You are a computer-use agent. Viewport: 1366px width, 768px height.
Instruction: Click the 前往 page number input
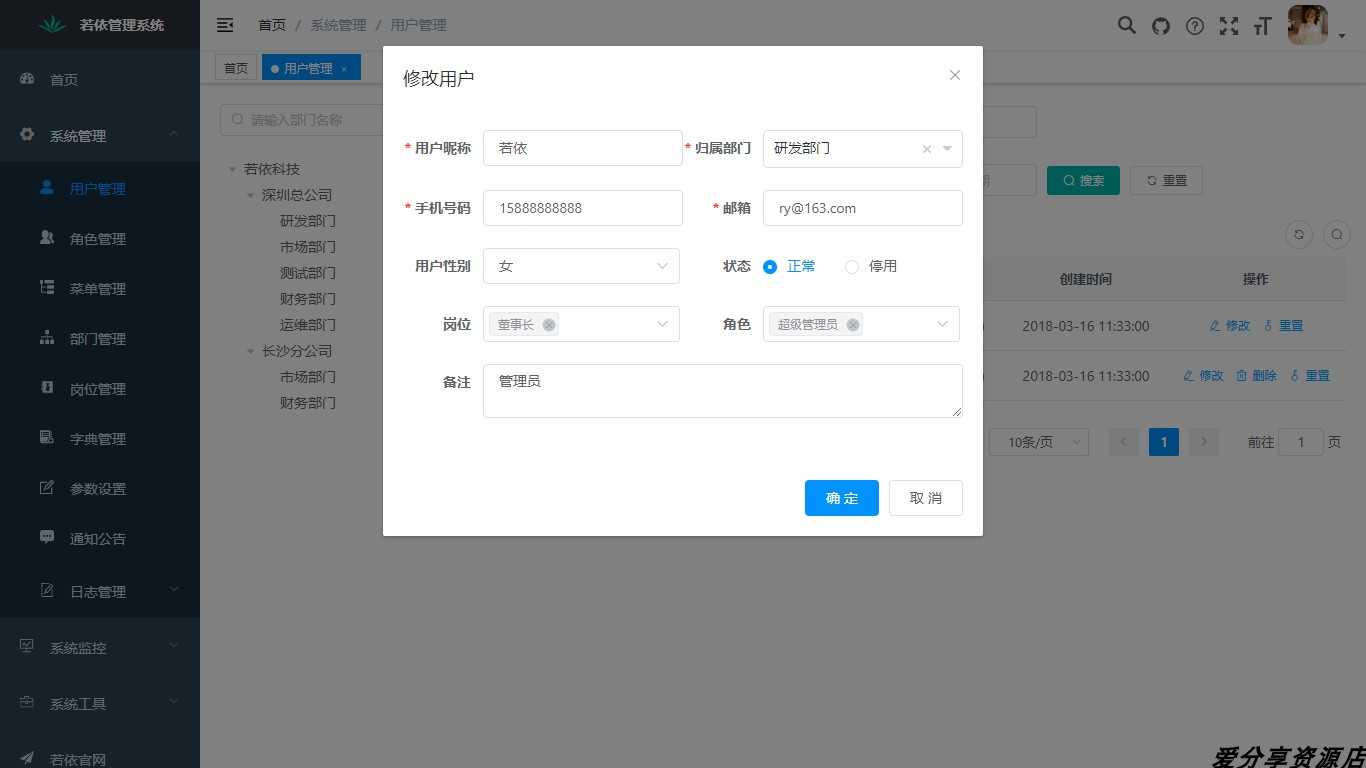tap(1301, 442)
